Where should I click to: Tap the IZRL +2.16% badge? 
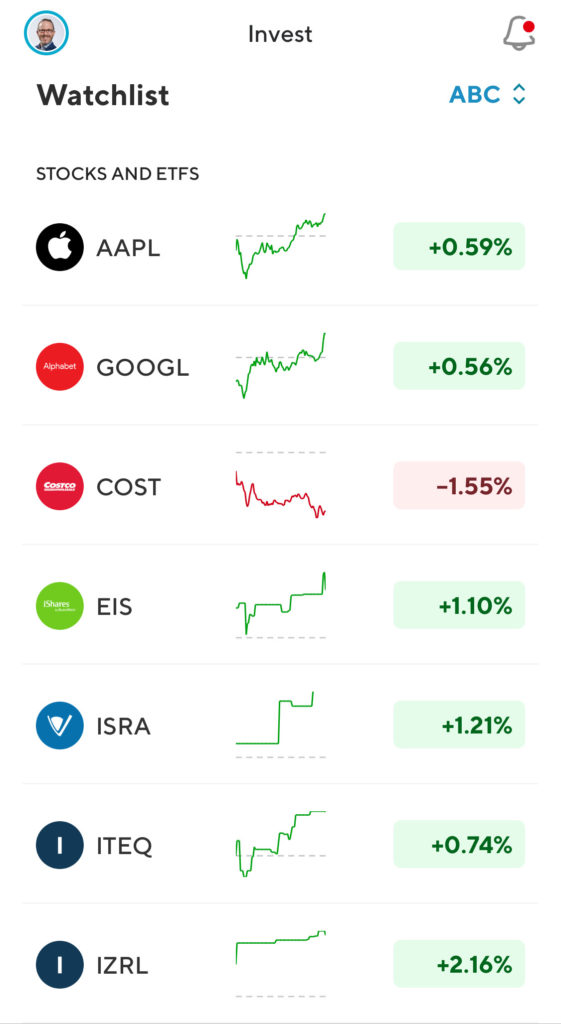(459, 964)
